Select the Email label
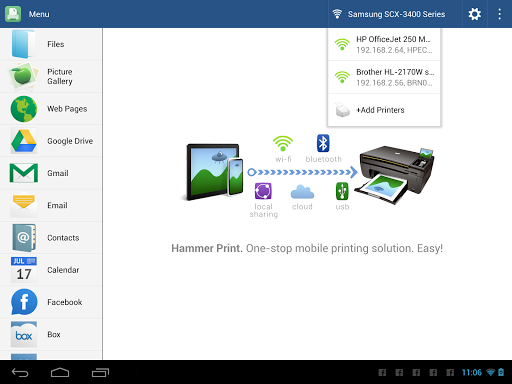The height and width of the screenshot is (384, 512). [57, 205]
